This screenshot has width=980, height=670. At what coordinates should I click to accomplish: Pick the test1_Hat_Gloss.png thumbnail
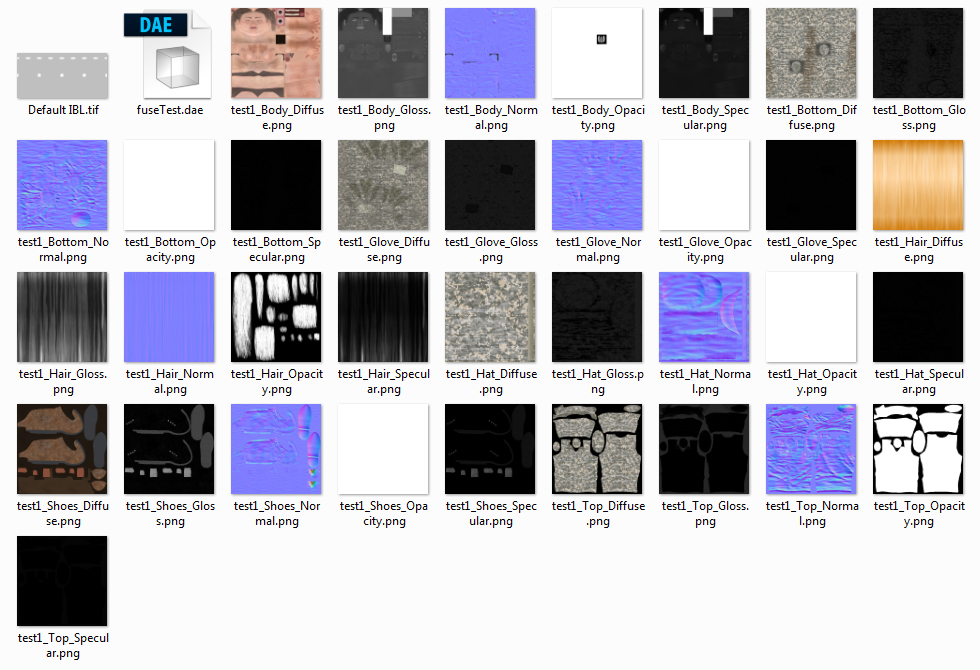point(597,317)
